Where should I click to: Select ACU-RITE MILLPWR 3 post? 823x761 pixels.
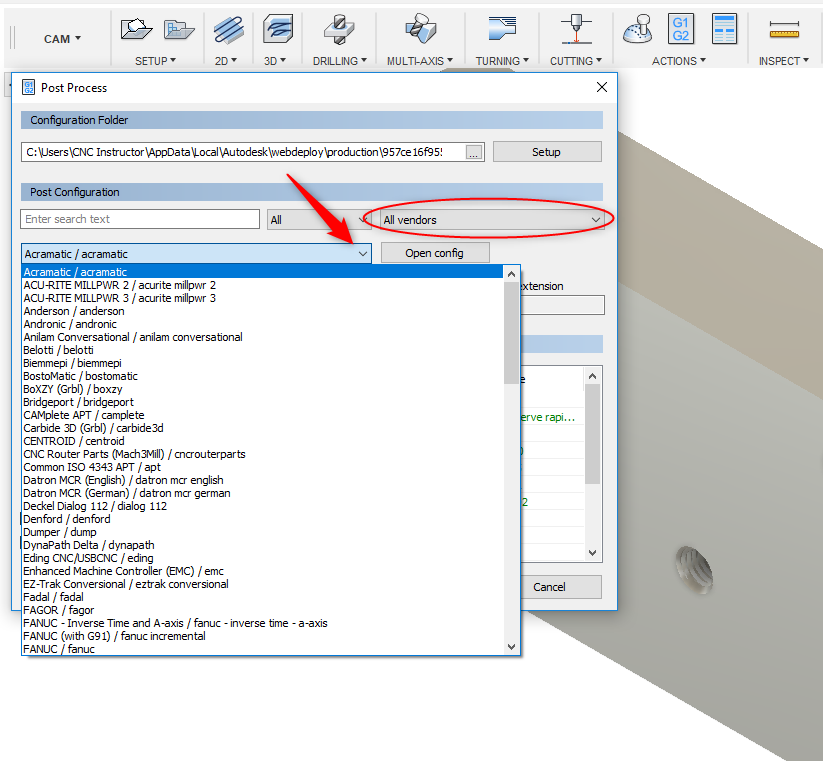click(262, 298)
